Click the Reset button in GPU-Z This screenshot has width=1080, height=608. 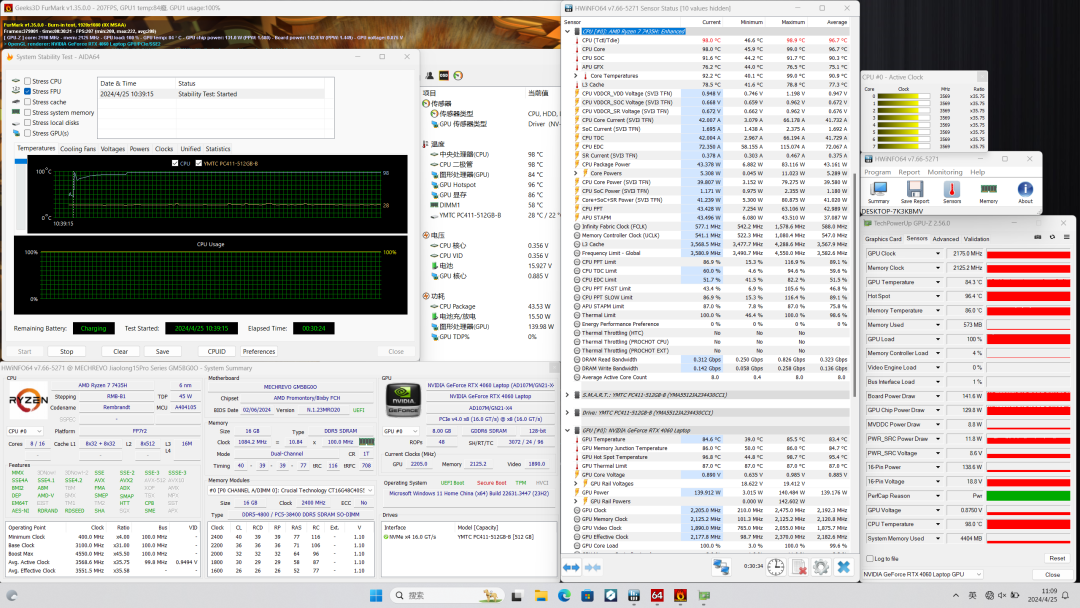point(1056,558)
